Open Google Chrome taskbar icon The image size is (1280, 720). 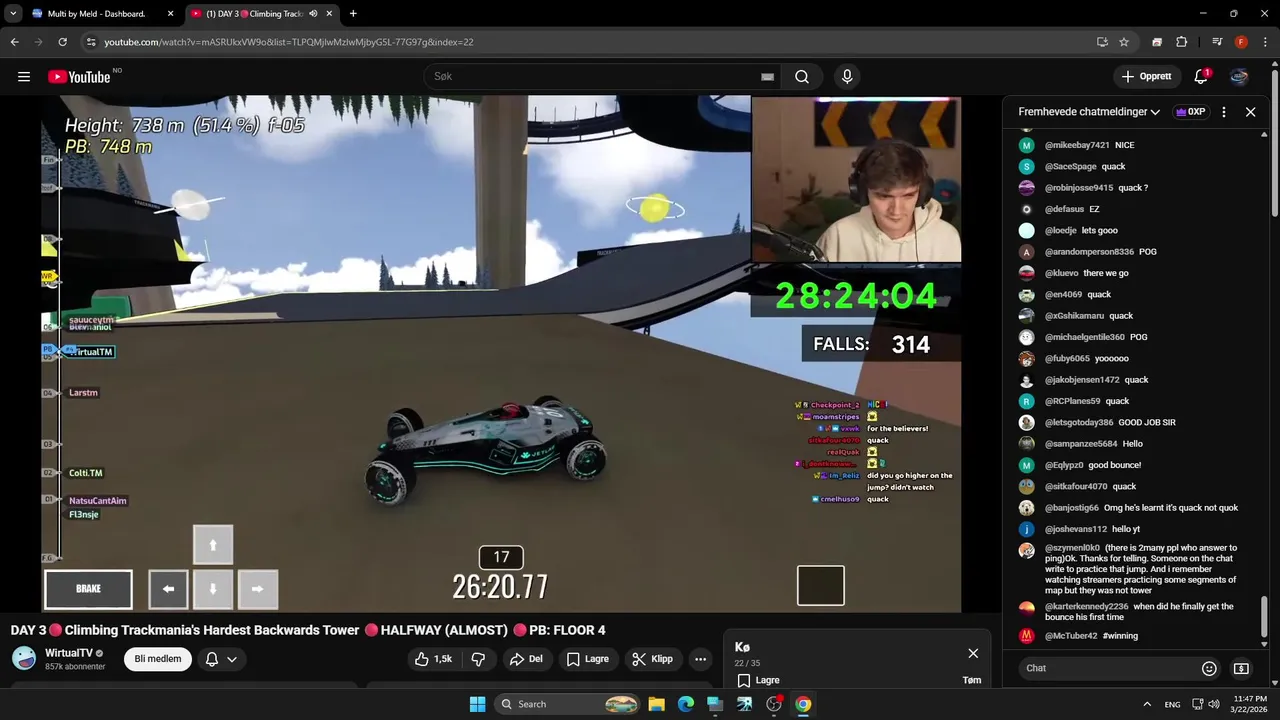[x=803, y=704]
